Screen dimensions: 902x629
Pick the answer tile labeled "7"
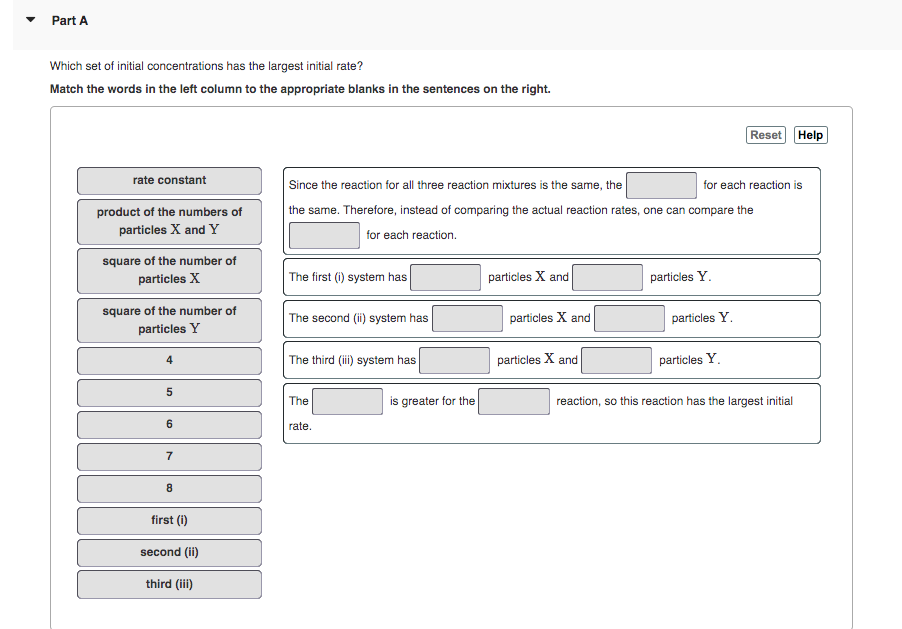168,456
